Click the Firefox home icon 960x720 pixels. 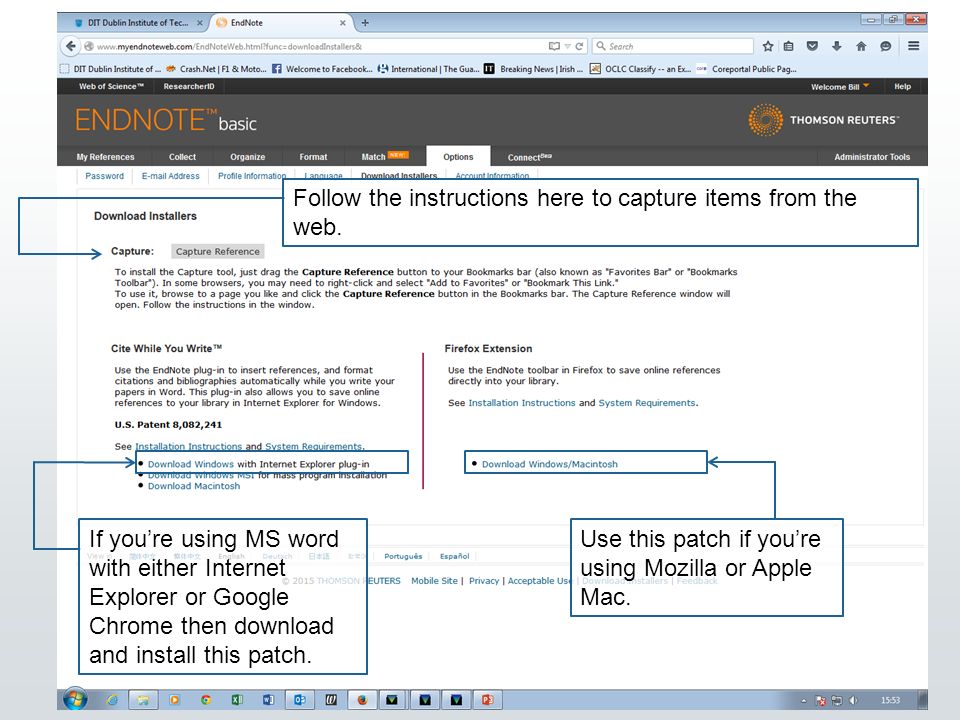pos(861,46)
